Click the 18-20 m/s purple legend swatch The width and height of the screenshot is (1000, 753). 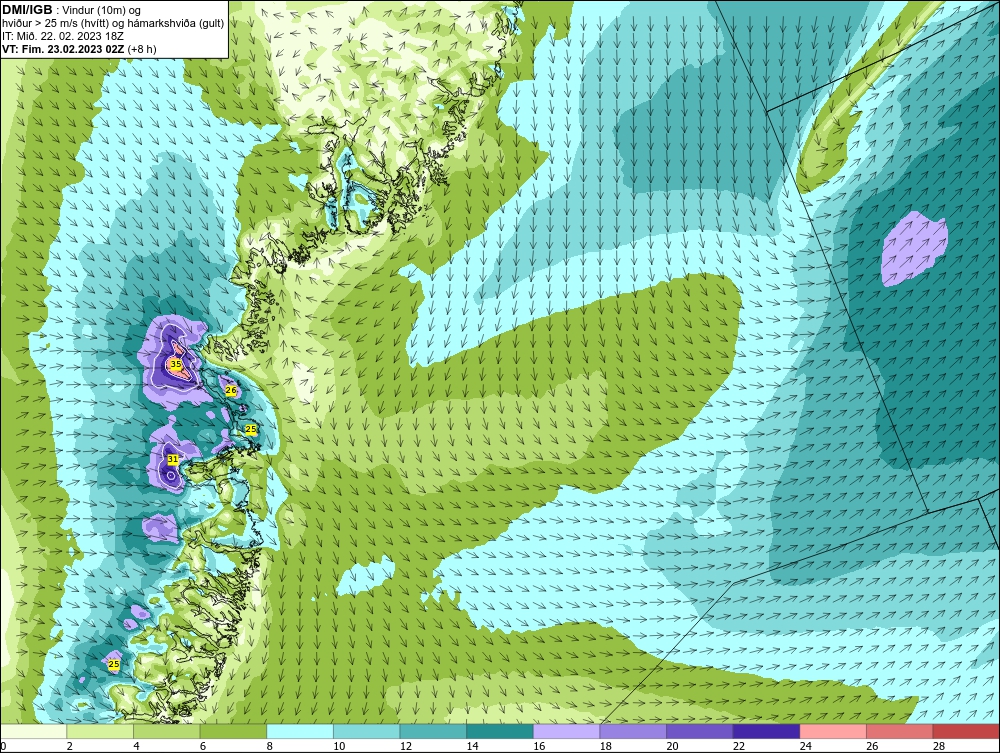[x=633, y=731]
